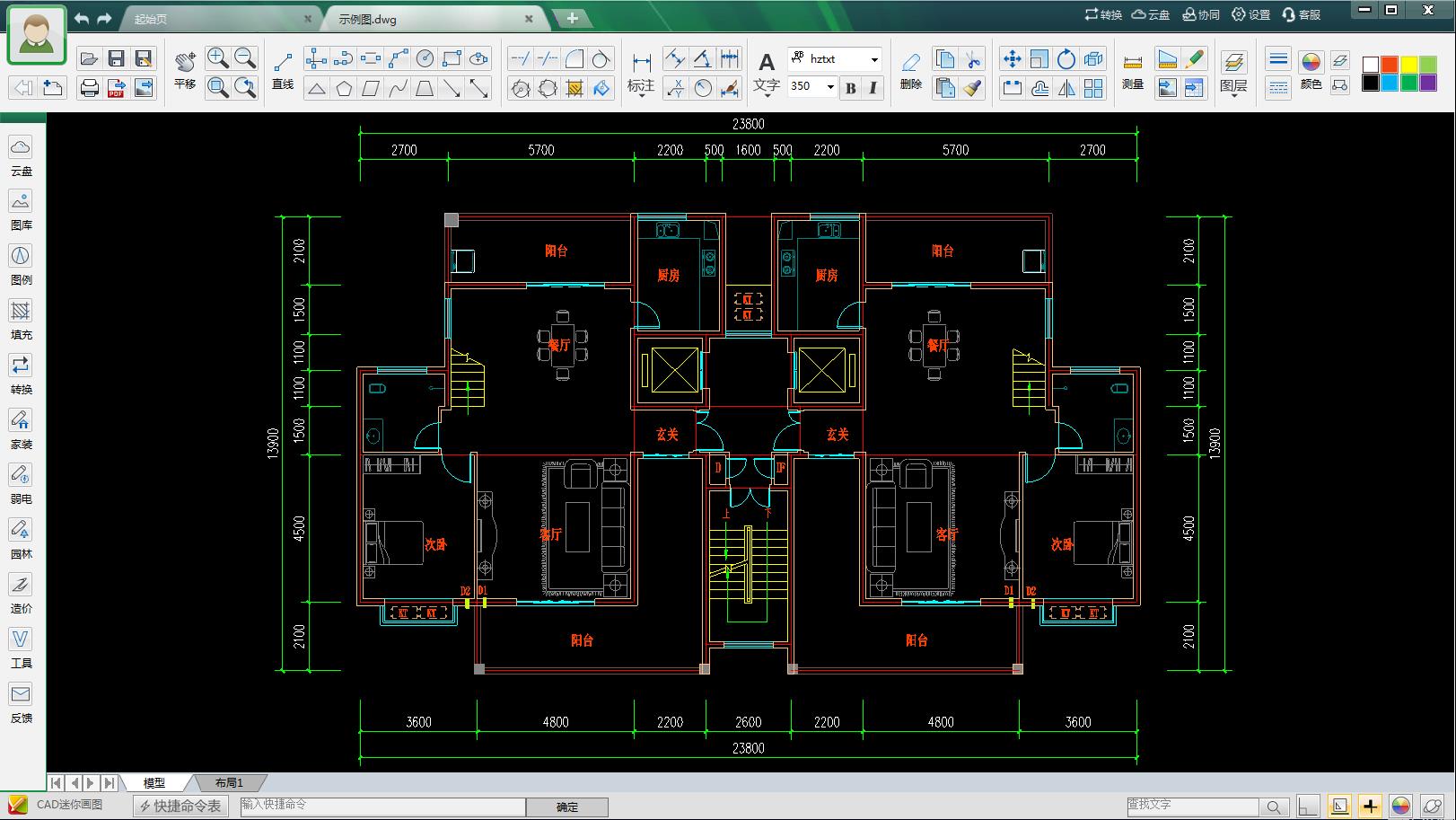
Task: Select the 直线 line drawing tool
Action: (283, 69)
